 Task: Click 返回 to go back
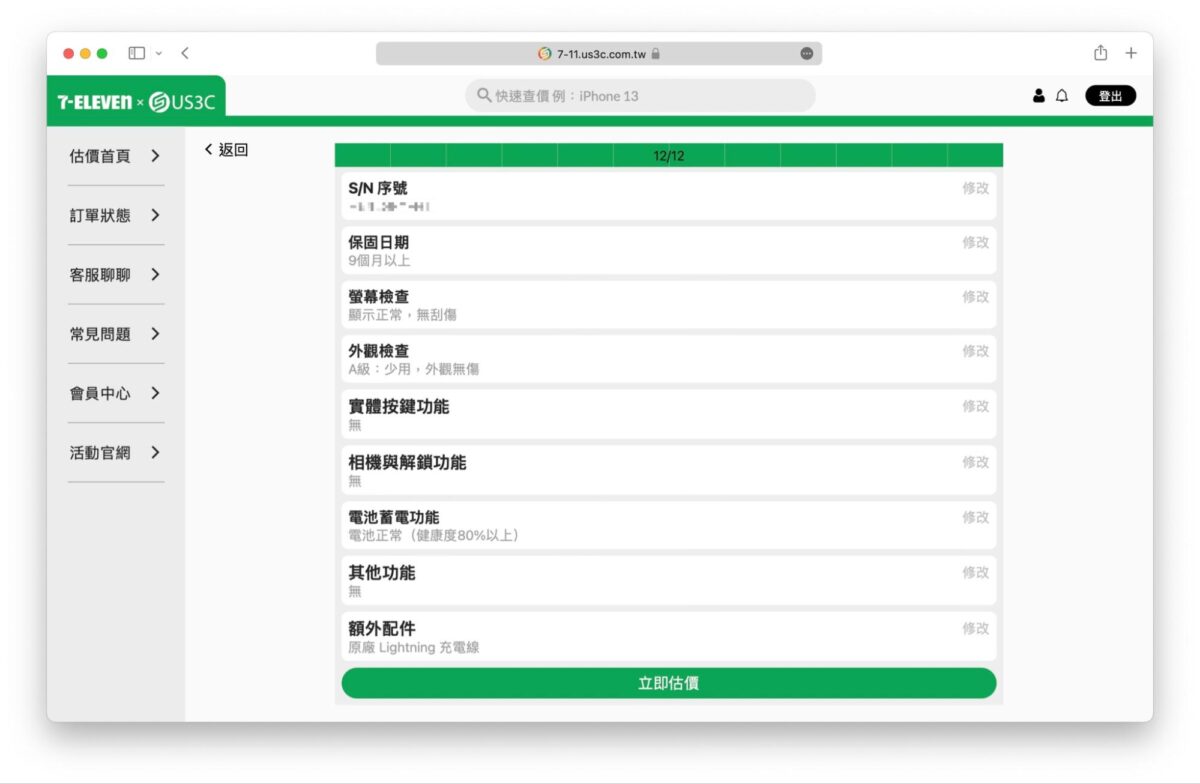[x=226, y=150]
